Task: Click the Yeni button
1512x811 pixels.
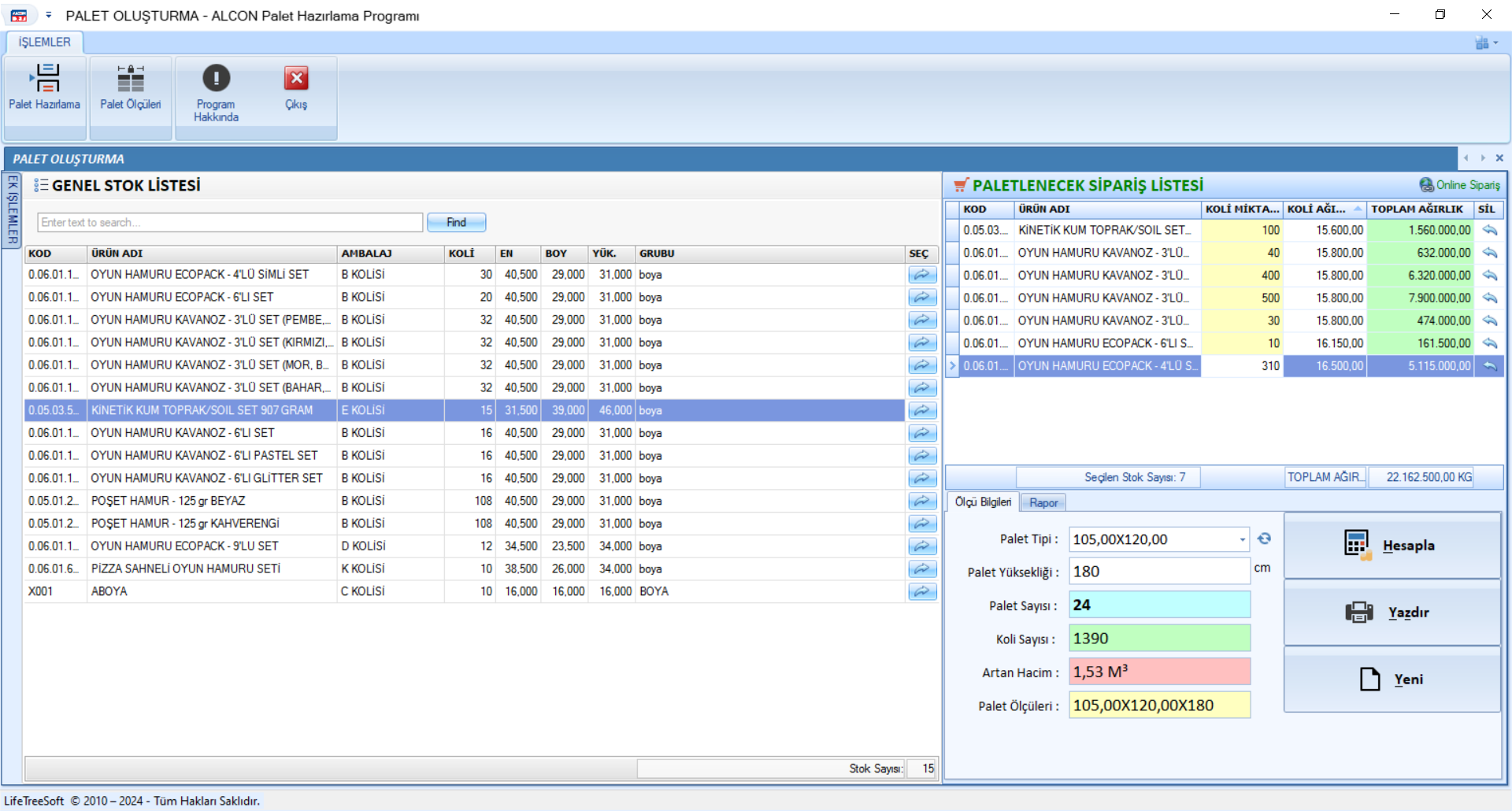Action: [1392, 680]
